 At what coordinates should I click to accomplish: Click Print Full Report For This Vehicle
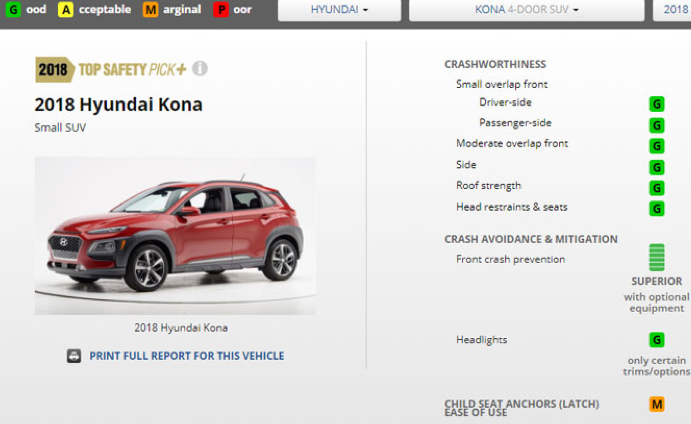(187, 356)
